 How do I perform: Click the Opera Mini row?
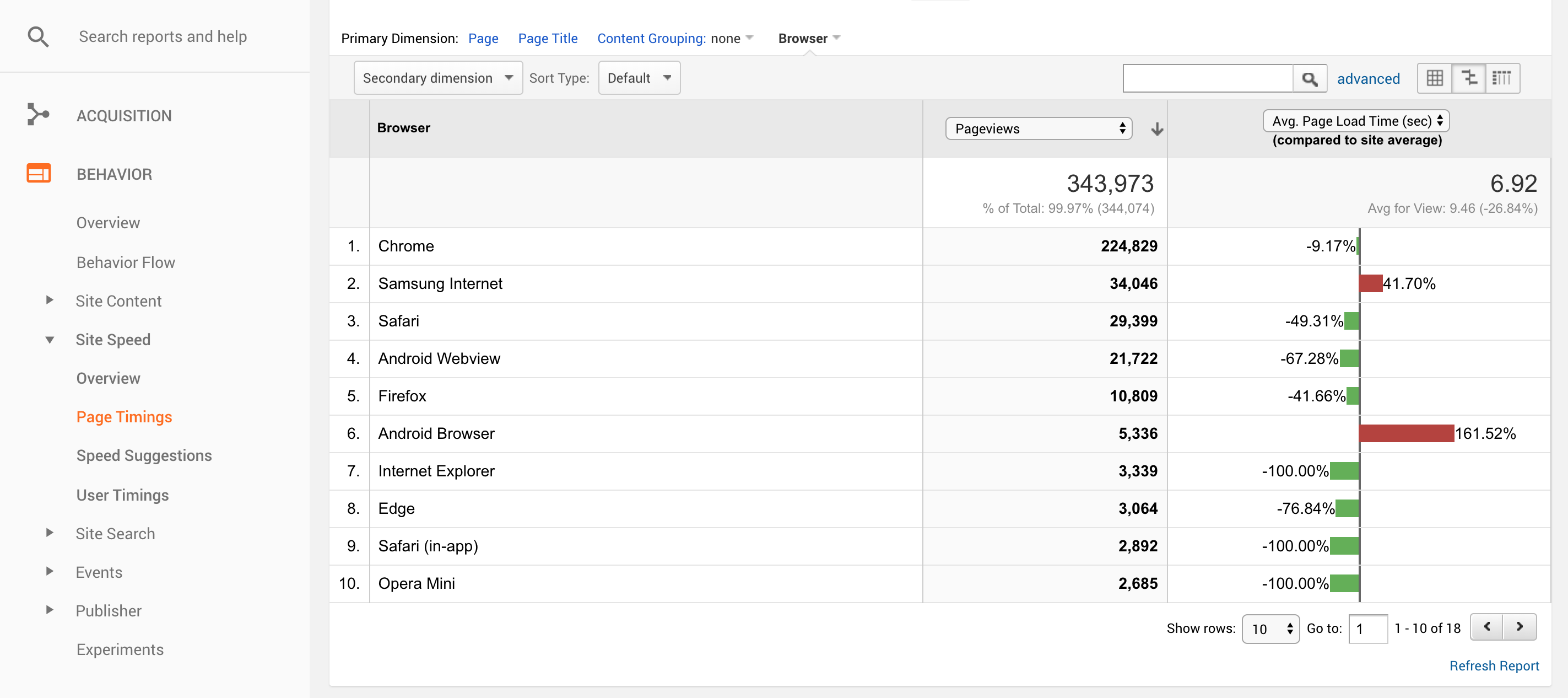click(940, 583)
